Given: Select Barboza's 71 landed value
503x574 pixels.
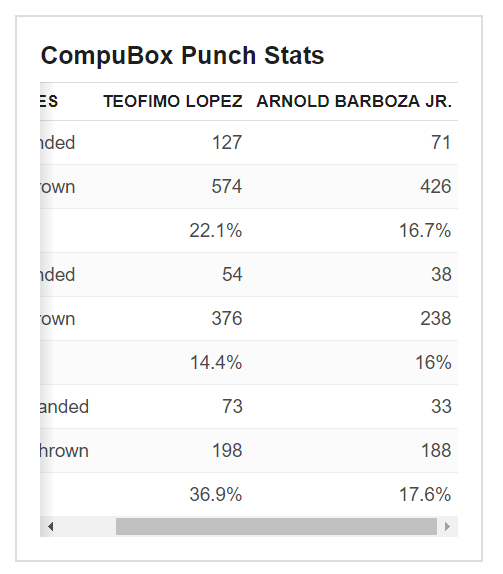Looking at the screenshot, I should pos(441,142).
